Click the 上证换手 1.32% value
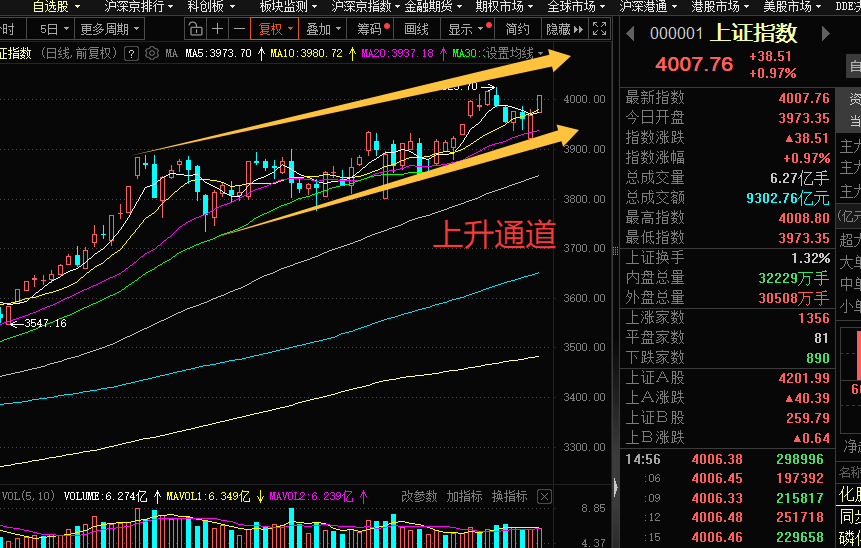The image size is (861, 548). point(810,258)
